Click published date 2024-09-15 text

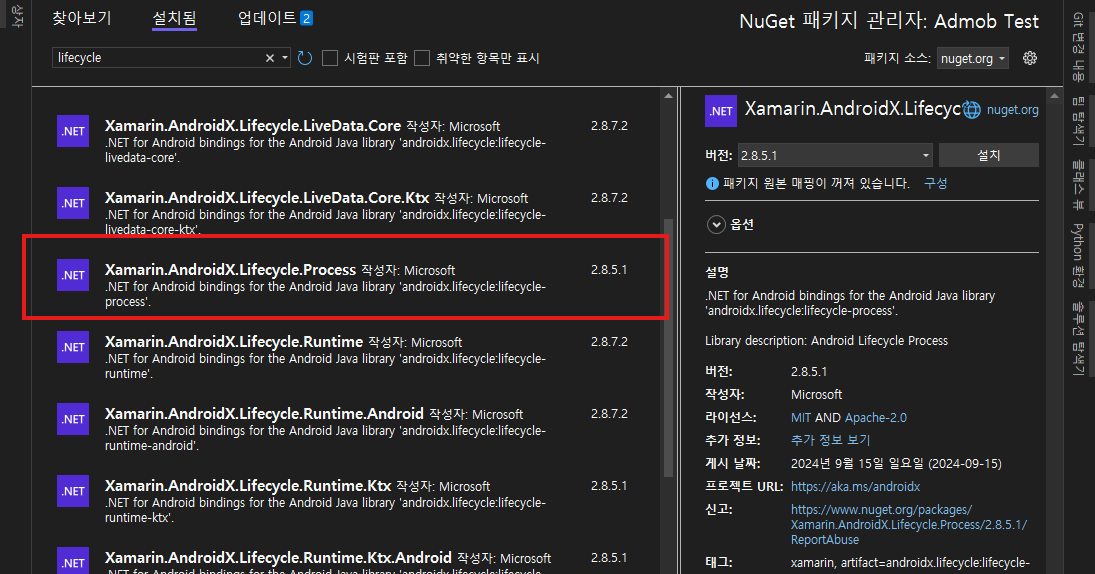(896, 464)
